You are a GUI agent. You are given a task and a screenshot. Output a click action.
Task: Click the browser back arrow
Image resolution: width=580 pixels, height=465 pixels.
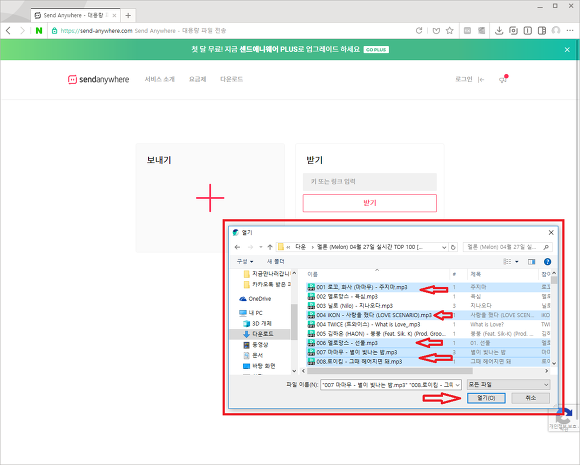[9, 31]
